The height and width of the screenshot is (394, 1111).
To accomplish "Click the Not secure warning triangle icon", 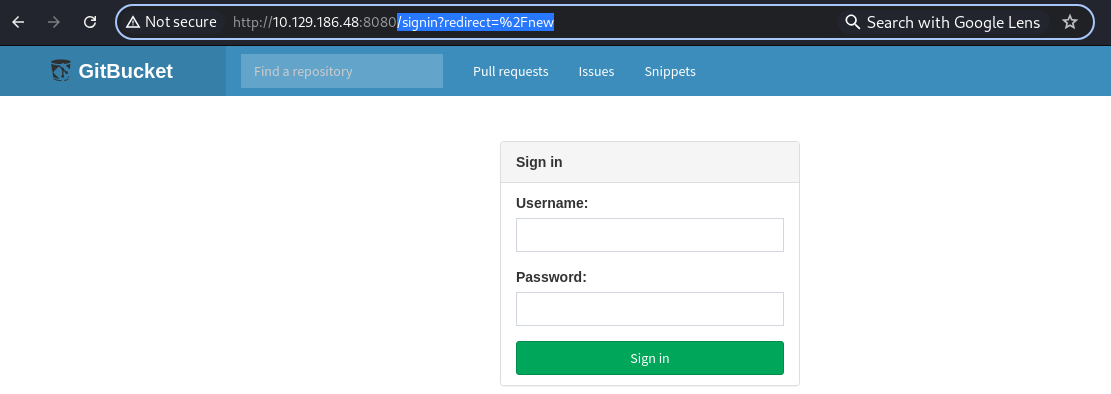I will 132,22.
